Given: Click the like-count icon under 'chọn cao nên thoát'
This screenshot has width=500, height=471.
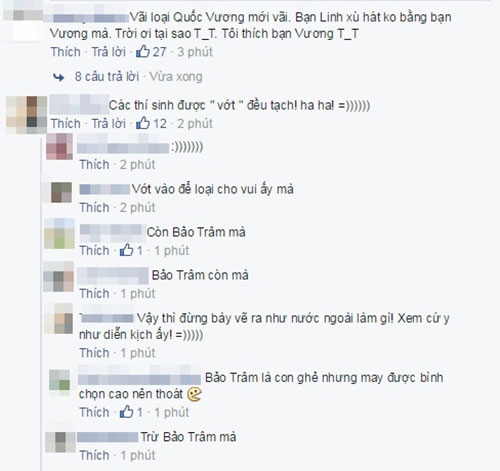Looking at the screenshot, I should coord(127,412).
